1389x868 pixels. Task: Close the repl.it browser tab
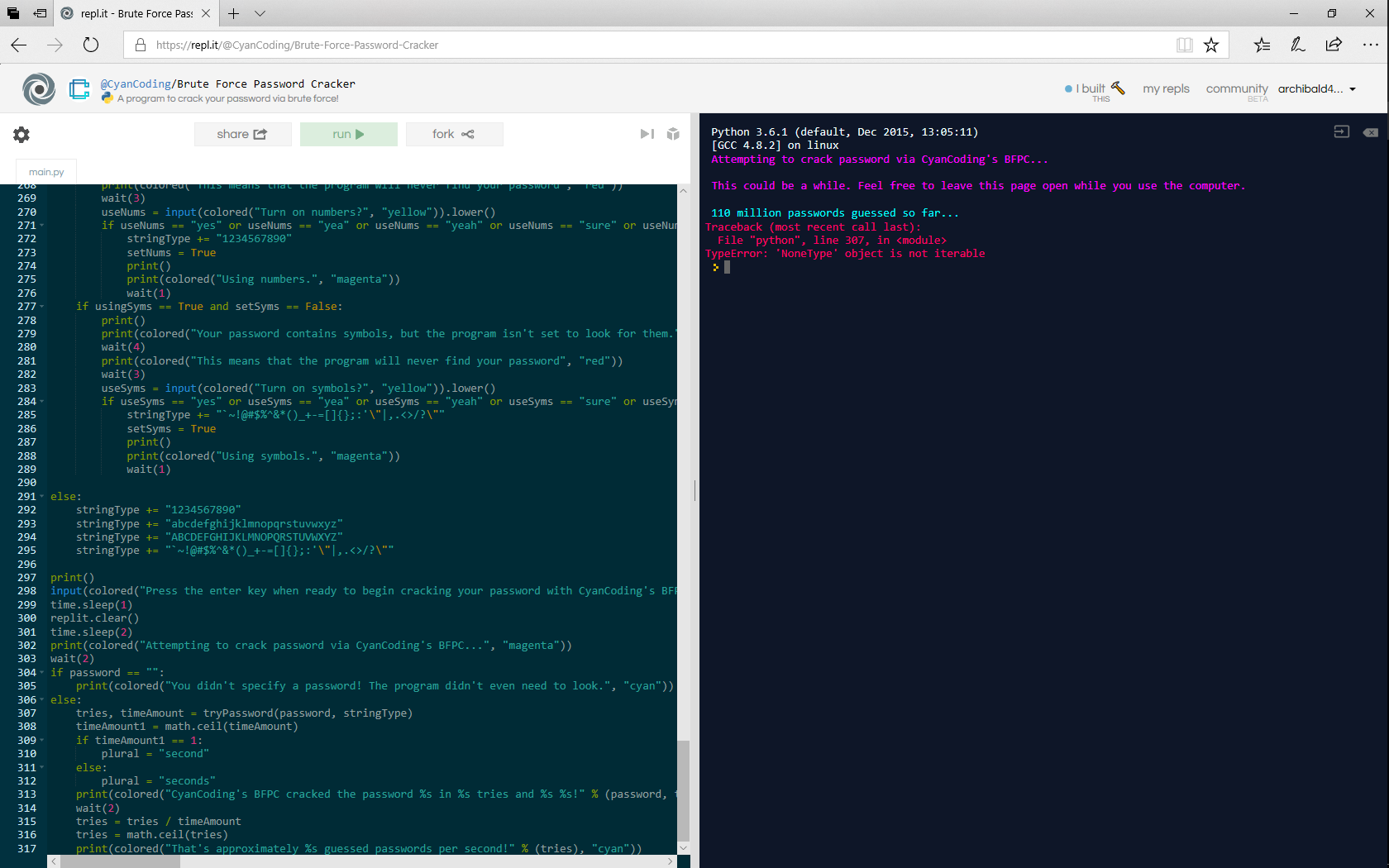click(x=206, y=13)
